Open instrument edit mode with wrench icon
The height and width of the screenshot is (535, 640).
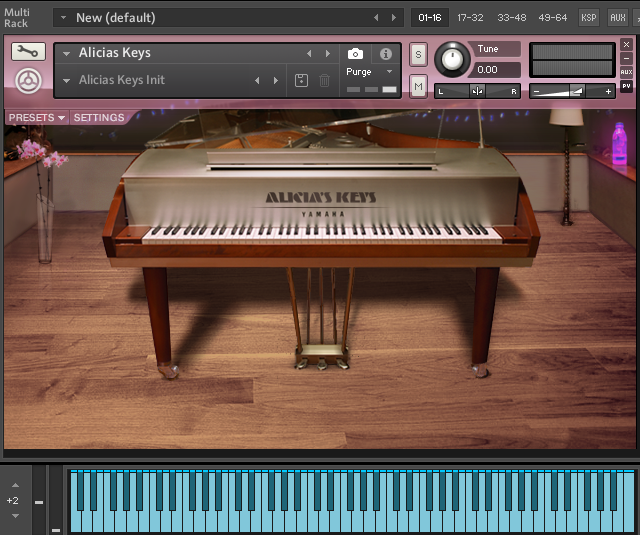[28, 52]
